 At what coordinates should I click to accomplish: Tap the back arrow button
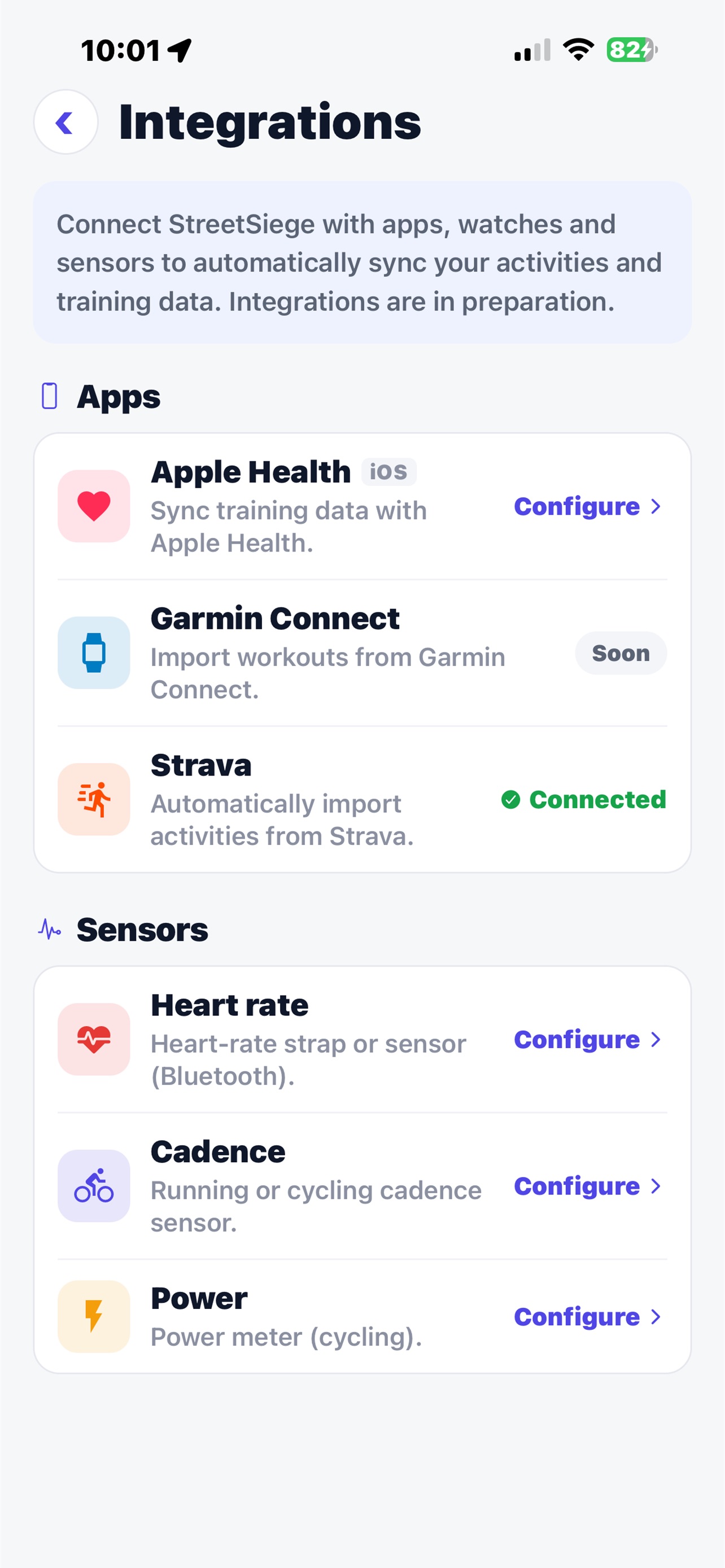pos(65,122)
